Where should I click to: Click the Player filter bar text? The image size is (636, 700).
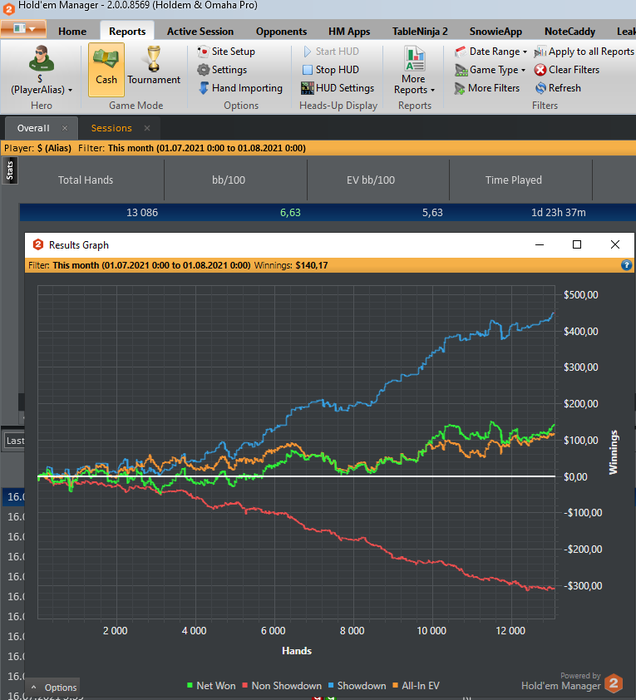tap(38, 148)
